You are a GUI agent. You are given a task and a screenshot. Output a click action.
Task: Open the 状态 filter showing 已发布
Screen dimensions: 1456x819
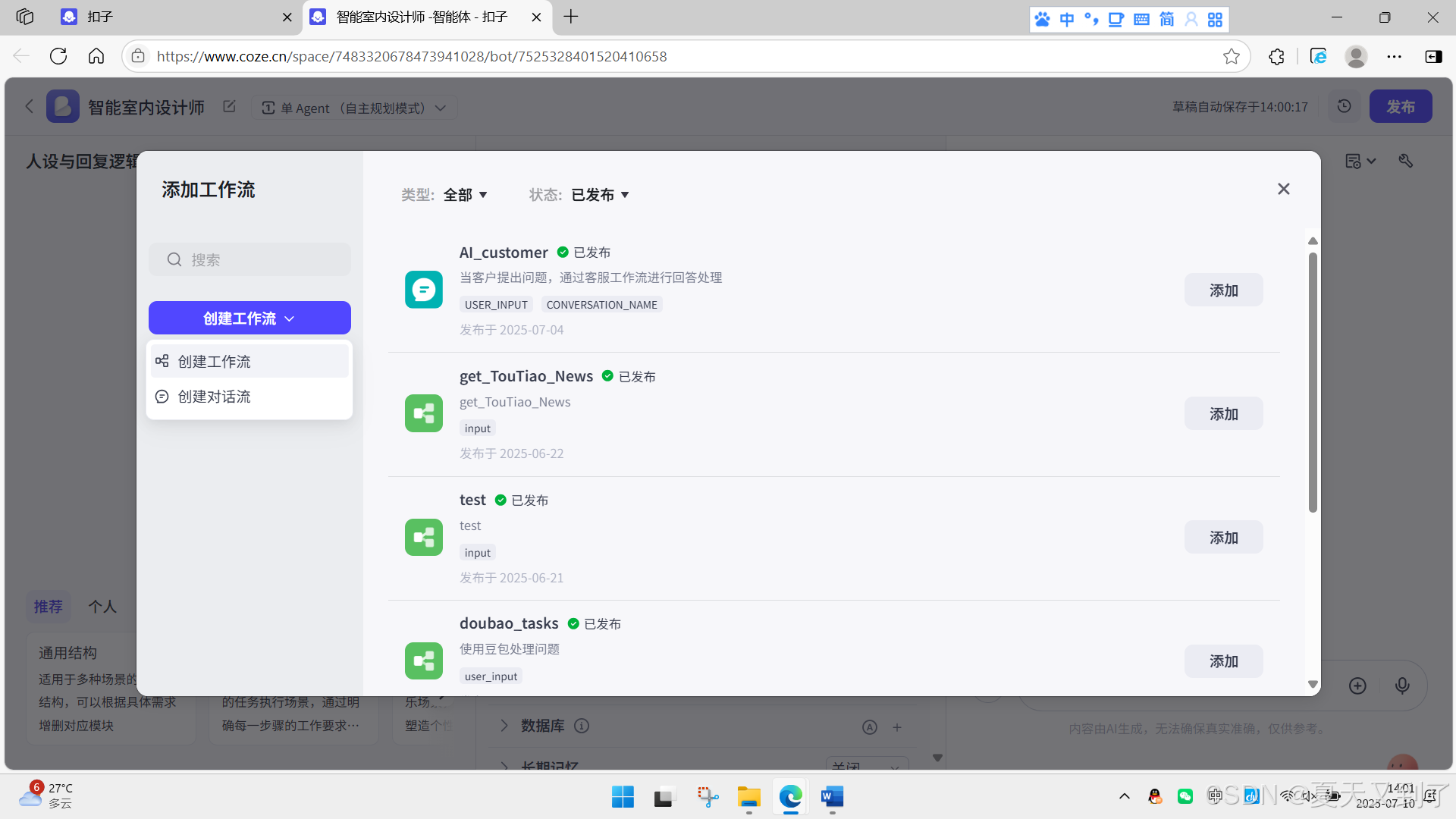point(599,194)
